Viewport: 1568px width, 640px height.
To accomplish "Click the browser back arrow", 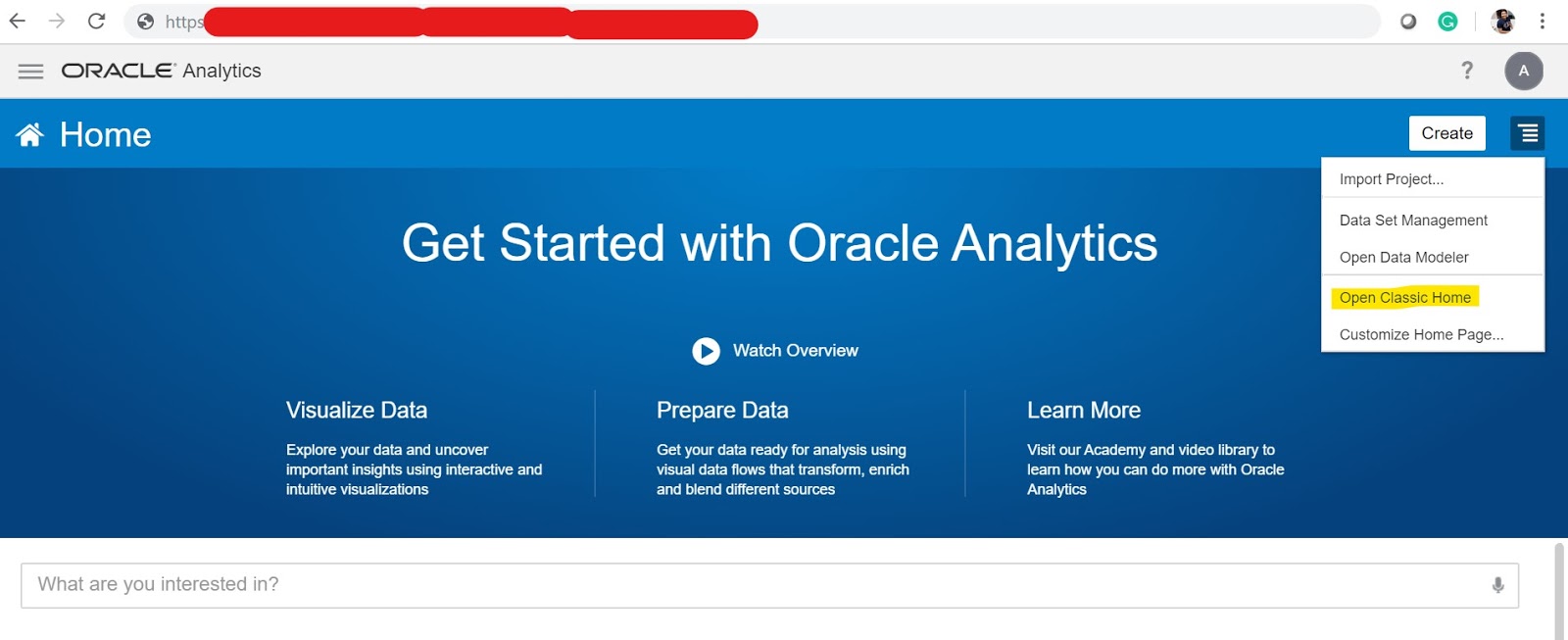I will point(18,21).
